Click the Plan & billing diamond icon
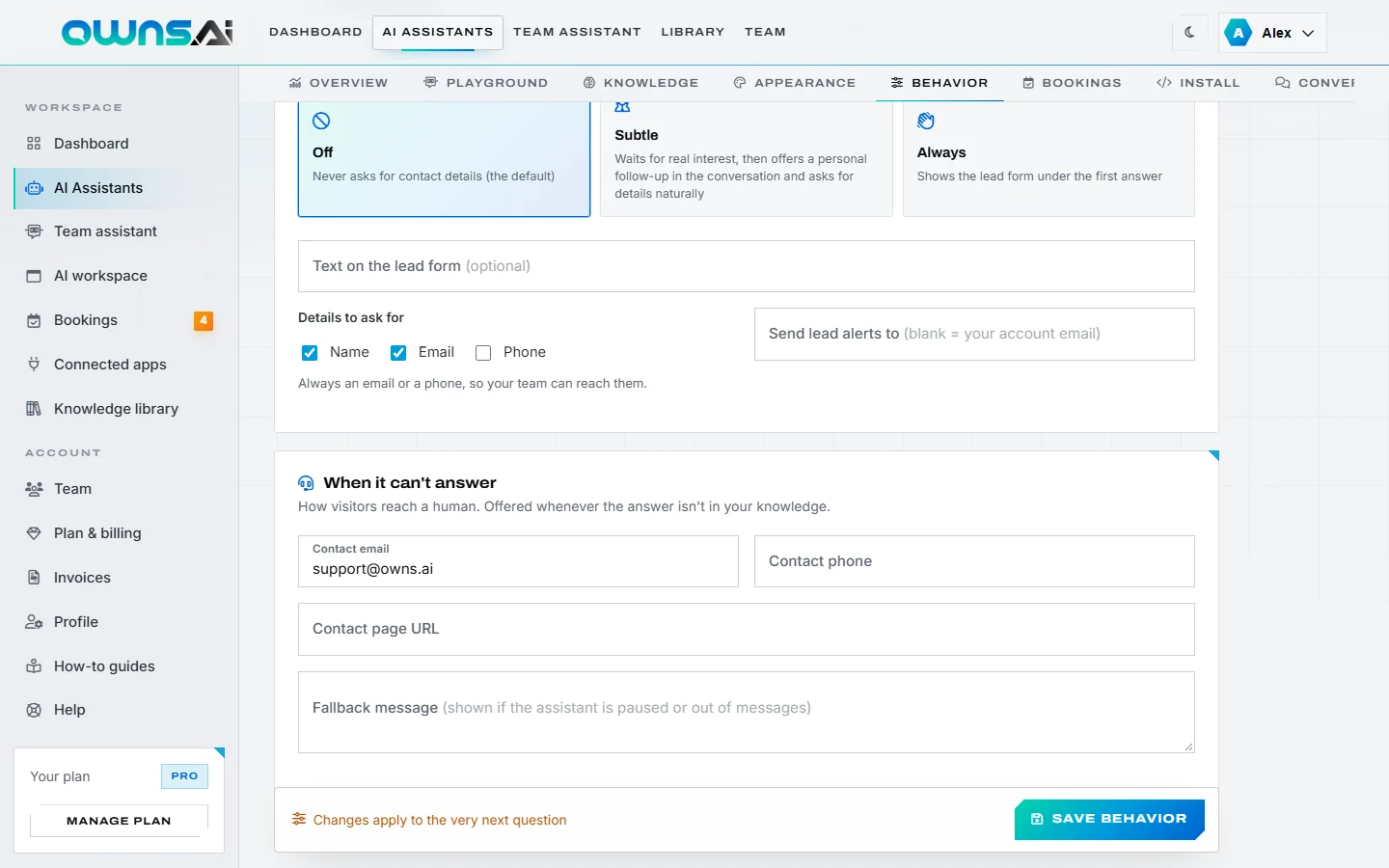 [x=34, y=533]
